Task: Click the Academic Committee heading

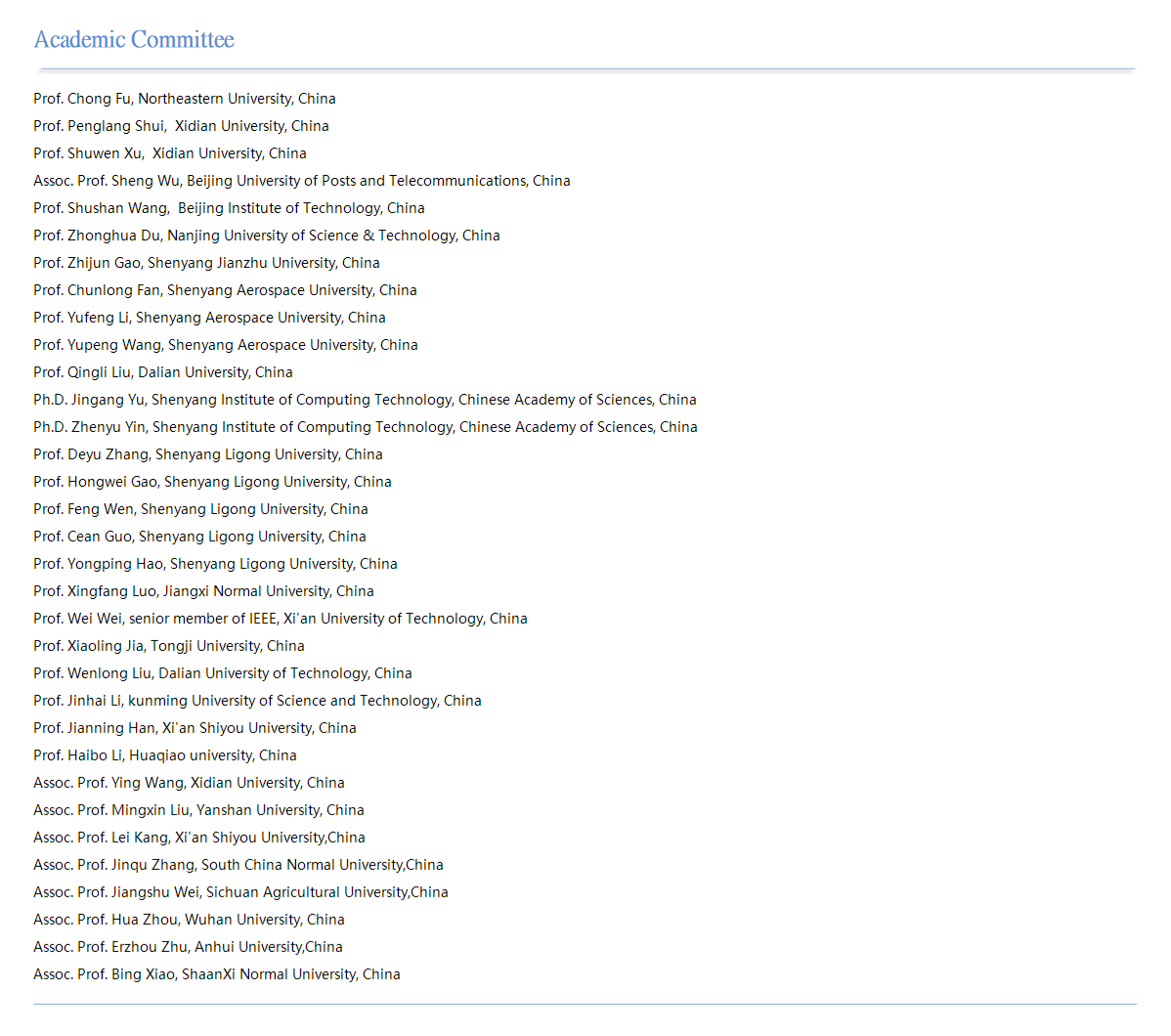Action: (135, 40)
